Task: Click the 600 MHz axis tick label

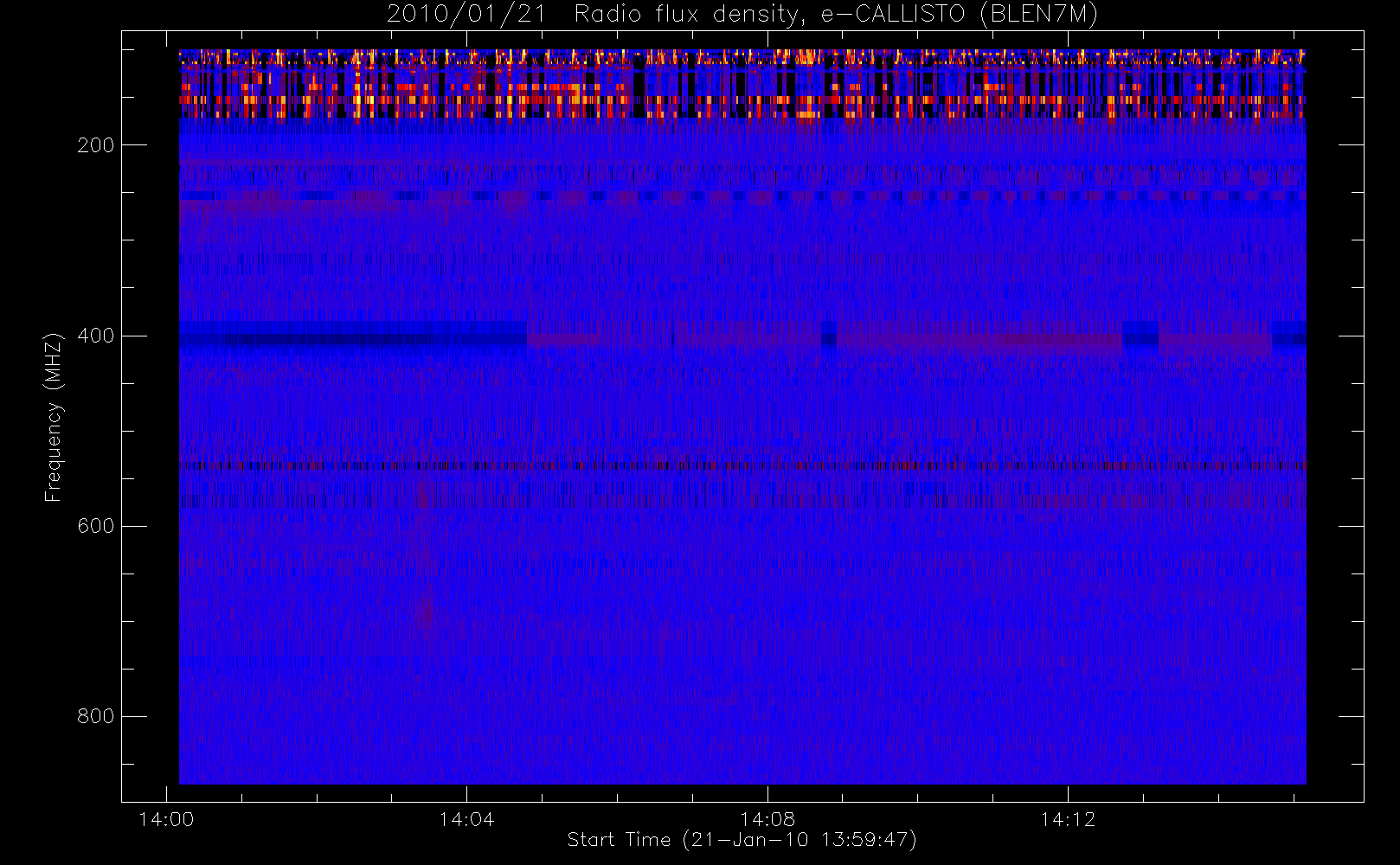Action: pyautogui.click(x=96, y=526)
